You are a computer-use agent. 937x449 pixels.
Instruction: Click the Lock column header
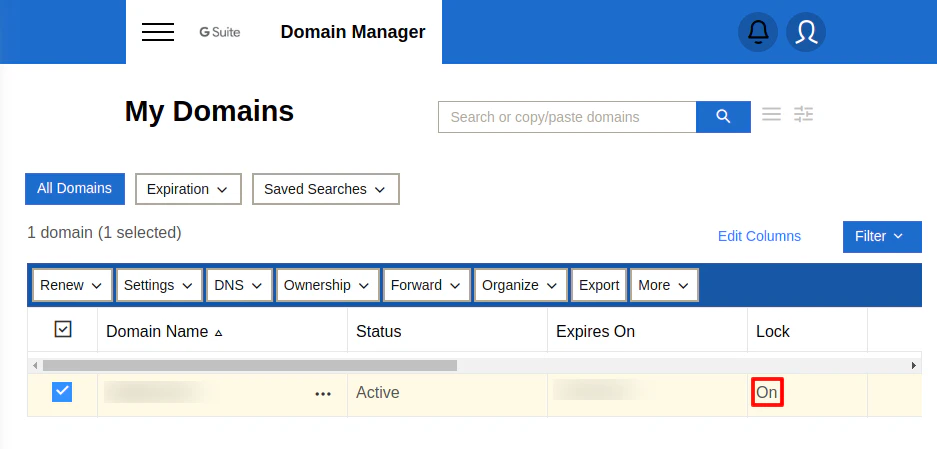coord(773,331)
